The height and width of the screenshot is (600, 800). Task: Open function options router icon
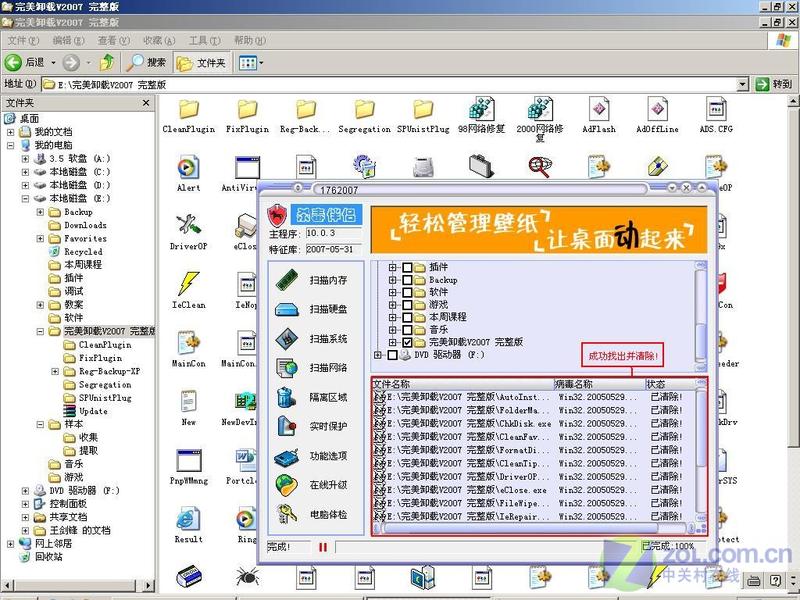pyautogui.click(x=287, y=457)
